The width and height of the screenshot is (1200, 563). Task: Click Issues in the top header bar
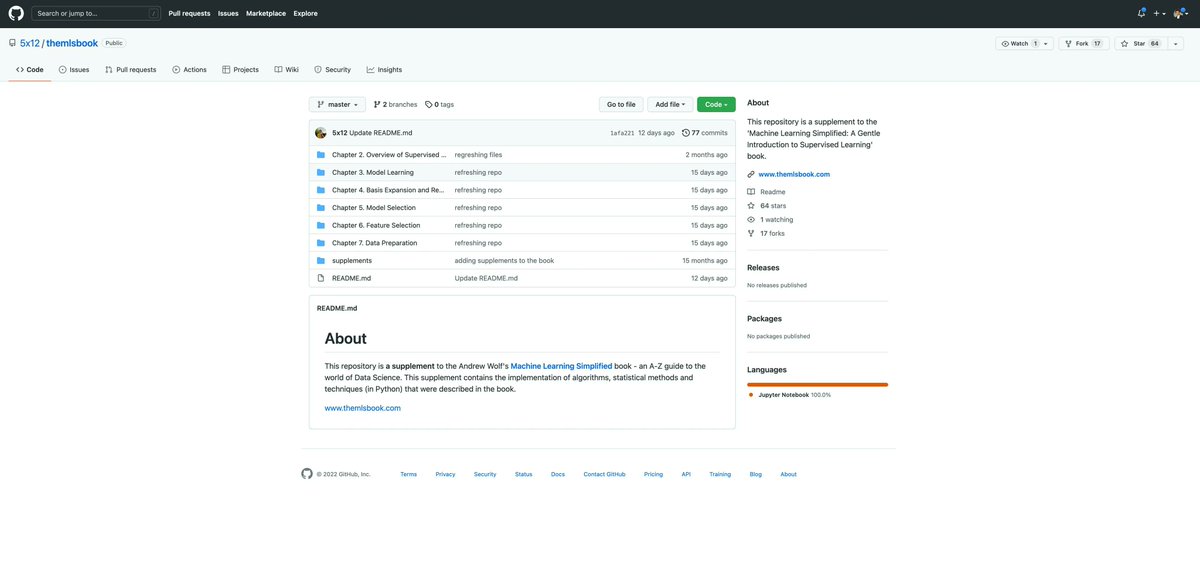[228, 13]
